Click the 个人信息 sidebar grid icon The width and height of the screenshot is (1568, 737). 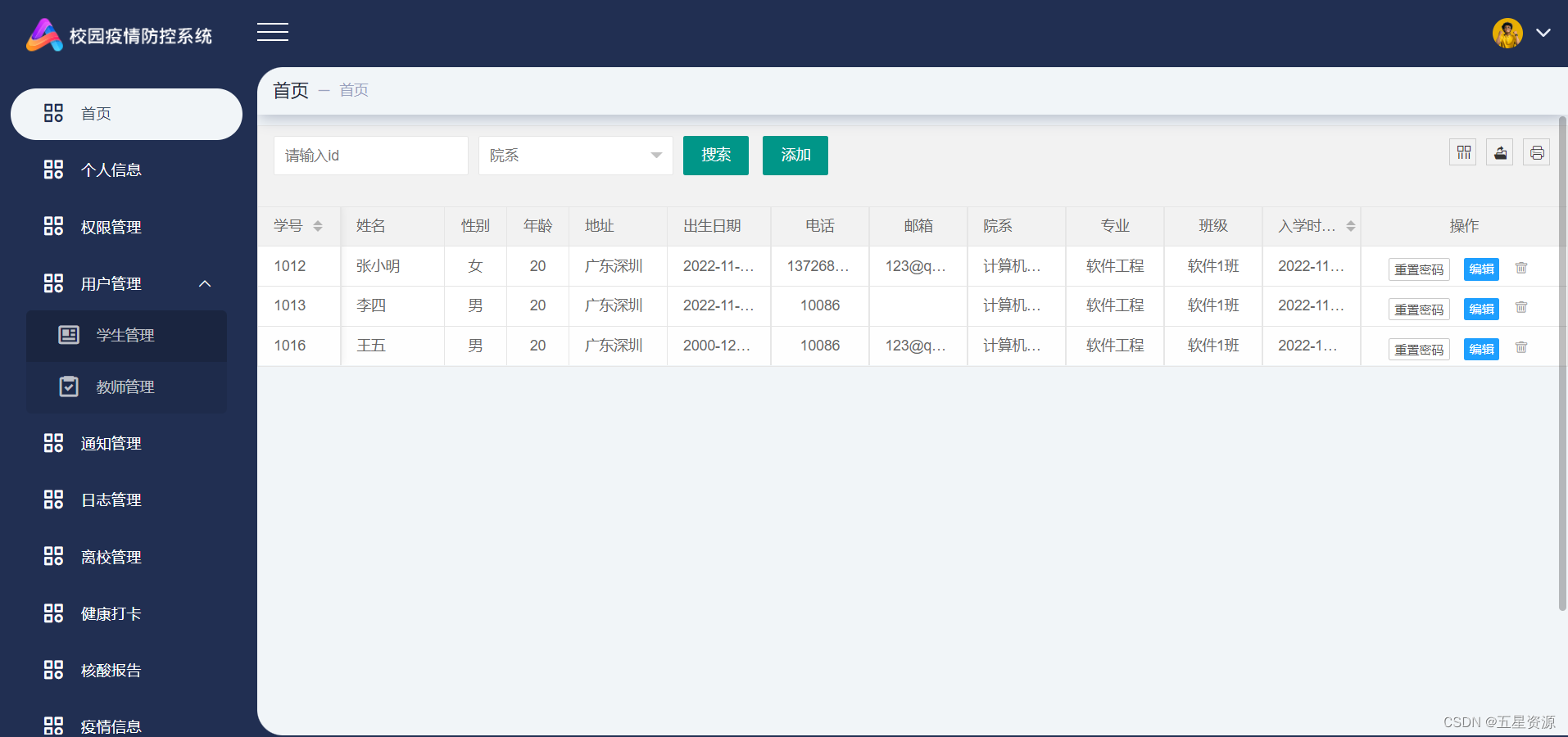[x=53, y=170]
